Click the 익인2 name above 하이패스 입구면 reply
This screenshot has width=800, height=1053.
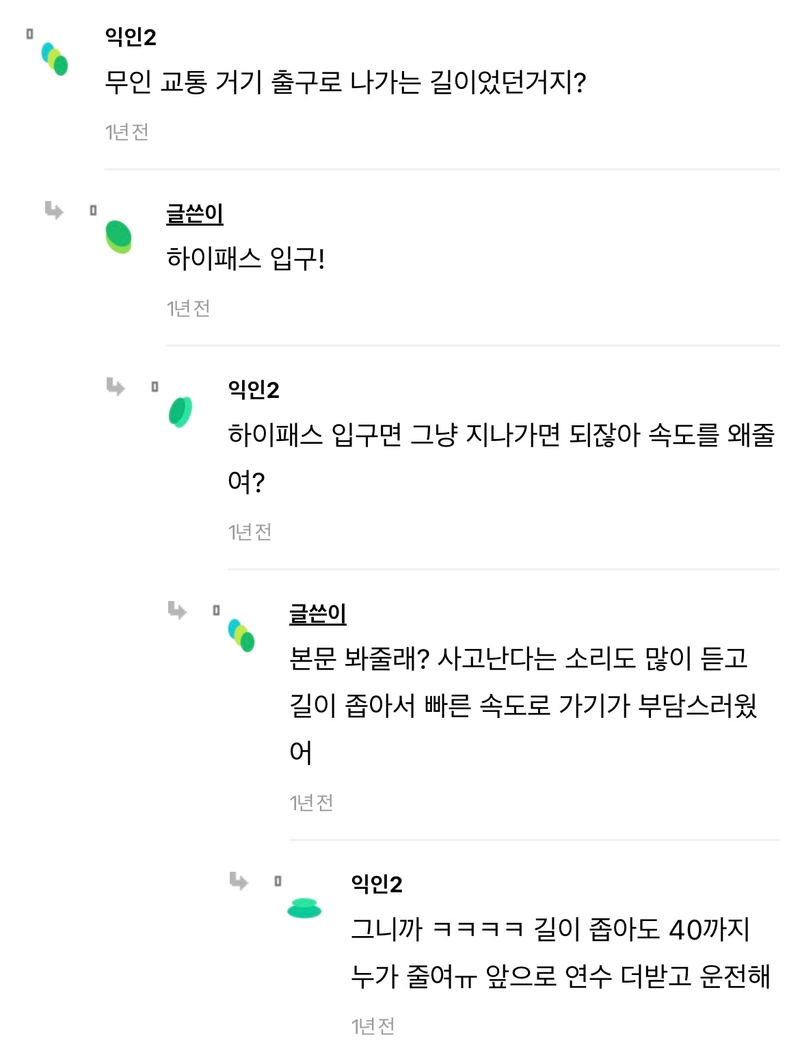(x=253, y=389)
